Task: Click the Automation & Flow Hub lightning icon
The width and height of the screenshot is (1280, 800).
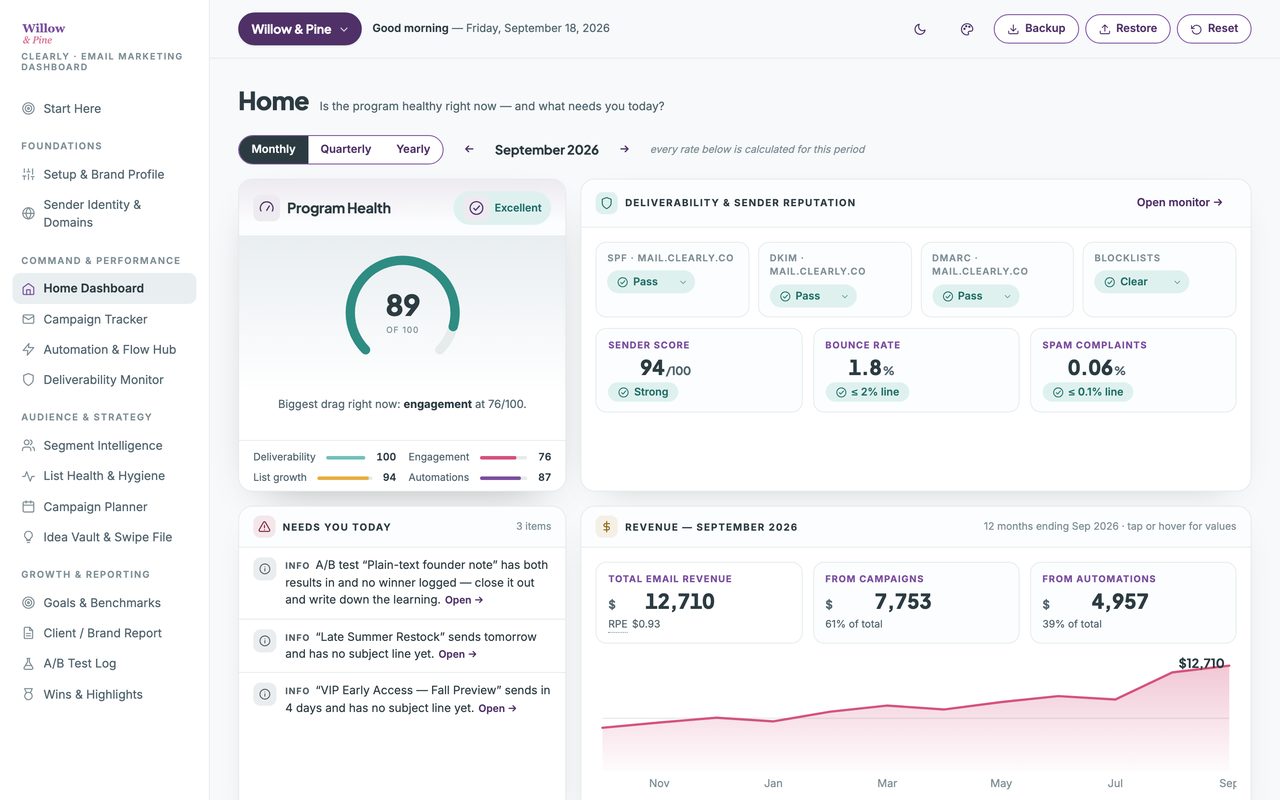Action: pyautogui.click(x=28, y=349)
